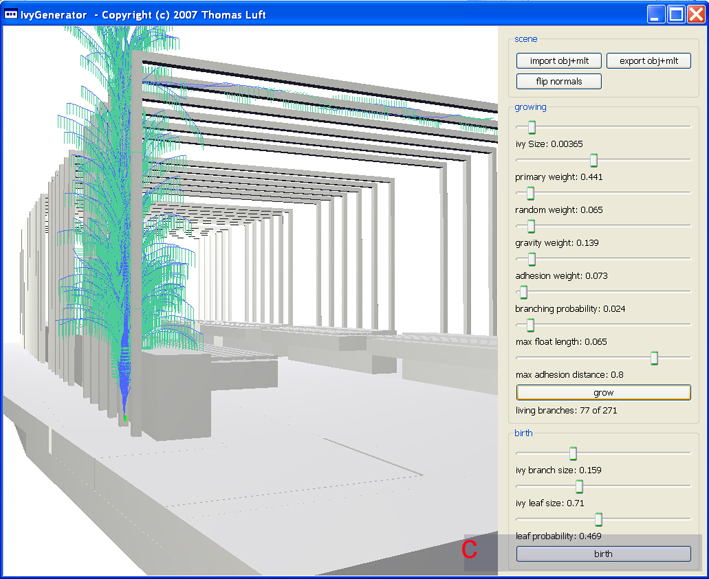The image size is (709, 579).
Task: Click the birth button
Action: pyautogui.click(x=603, y=553)
